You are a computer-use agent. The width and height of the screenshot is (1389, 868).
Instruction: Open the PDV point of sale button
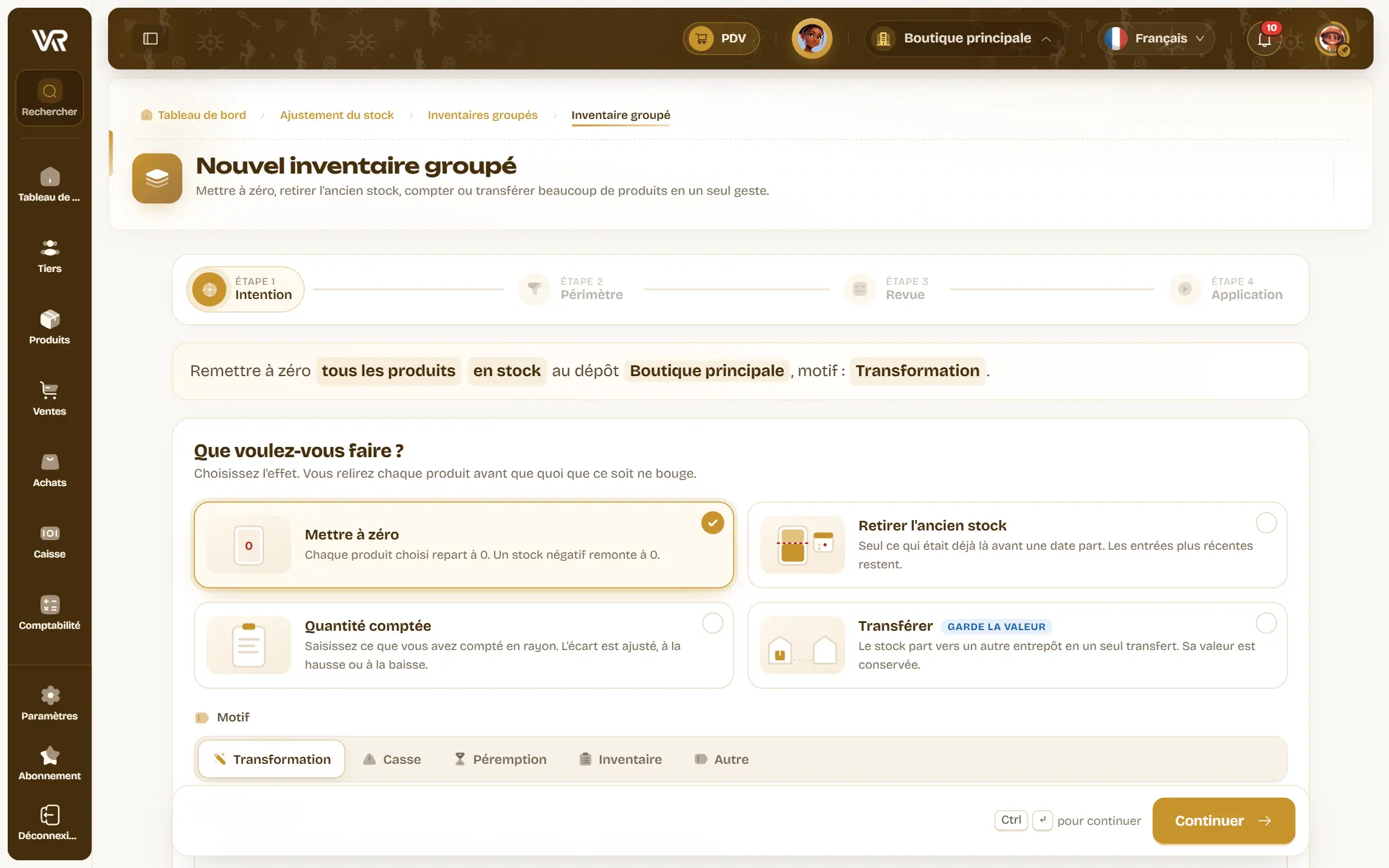coord(721,39)
